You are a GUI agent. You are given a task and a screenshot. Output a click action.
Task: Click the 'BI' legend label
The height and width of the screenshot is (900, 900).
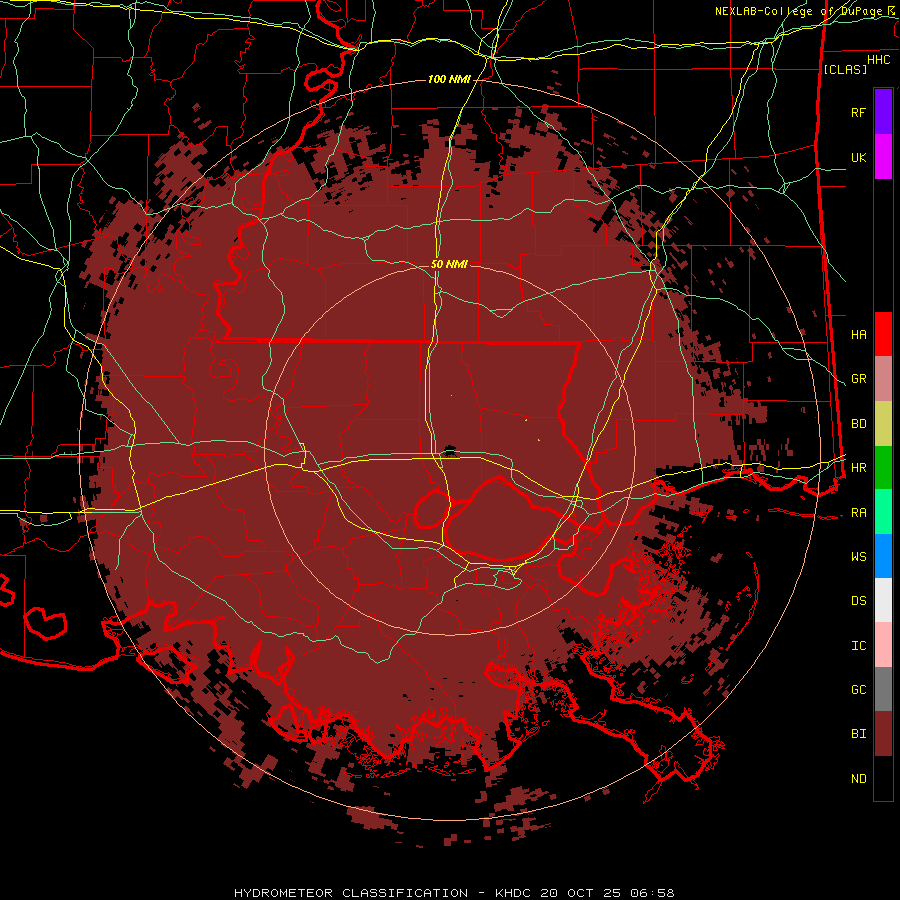[x=859, y=734]
